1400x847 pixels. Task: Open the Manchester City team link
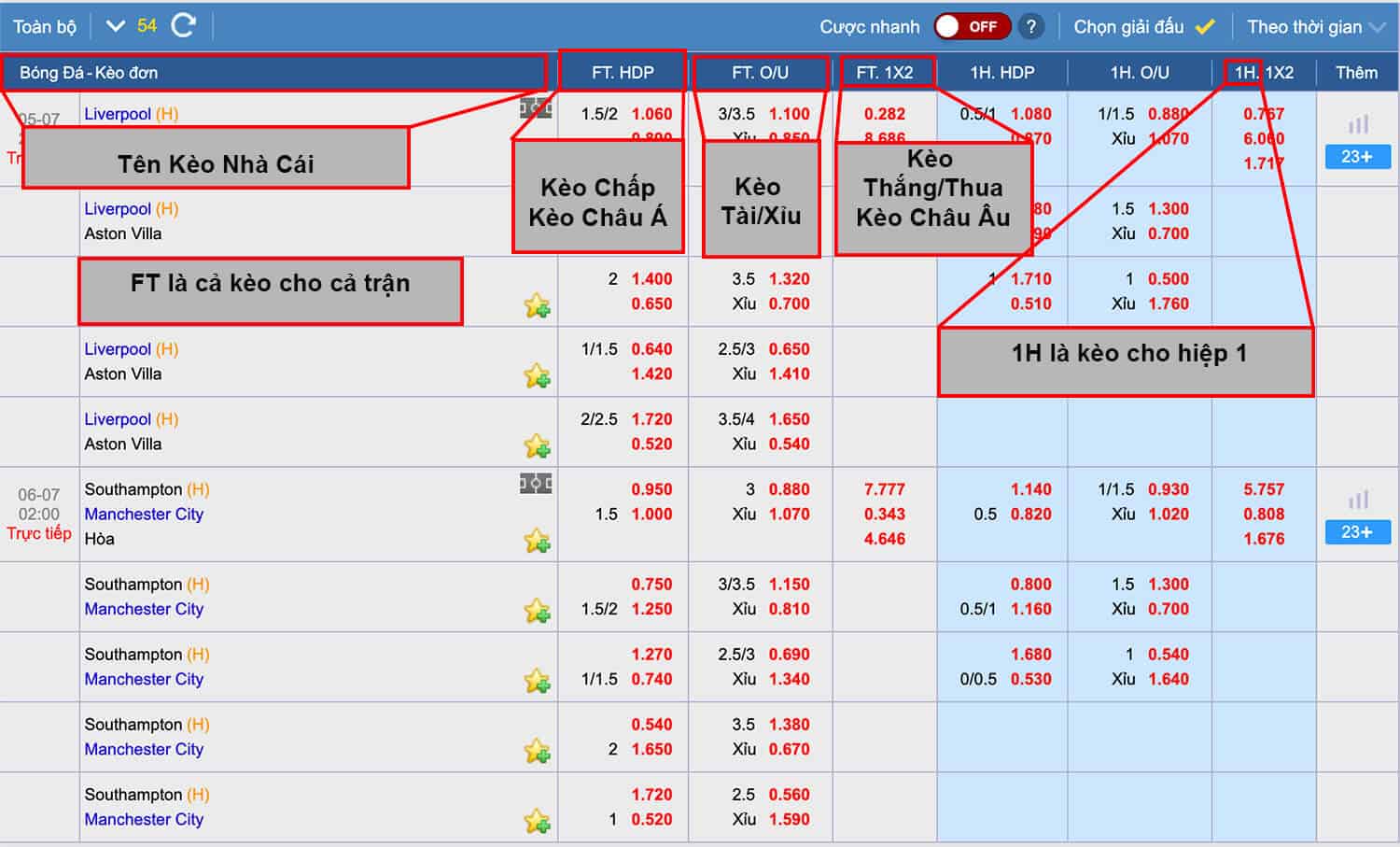144,514
